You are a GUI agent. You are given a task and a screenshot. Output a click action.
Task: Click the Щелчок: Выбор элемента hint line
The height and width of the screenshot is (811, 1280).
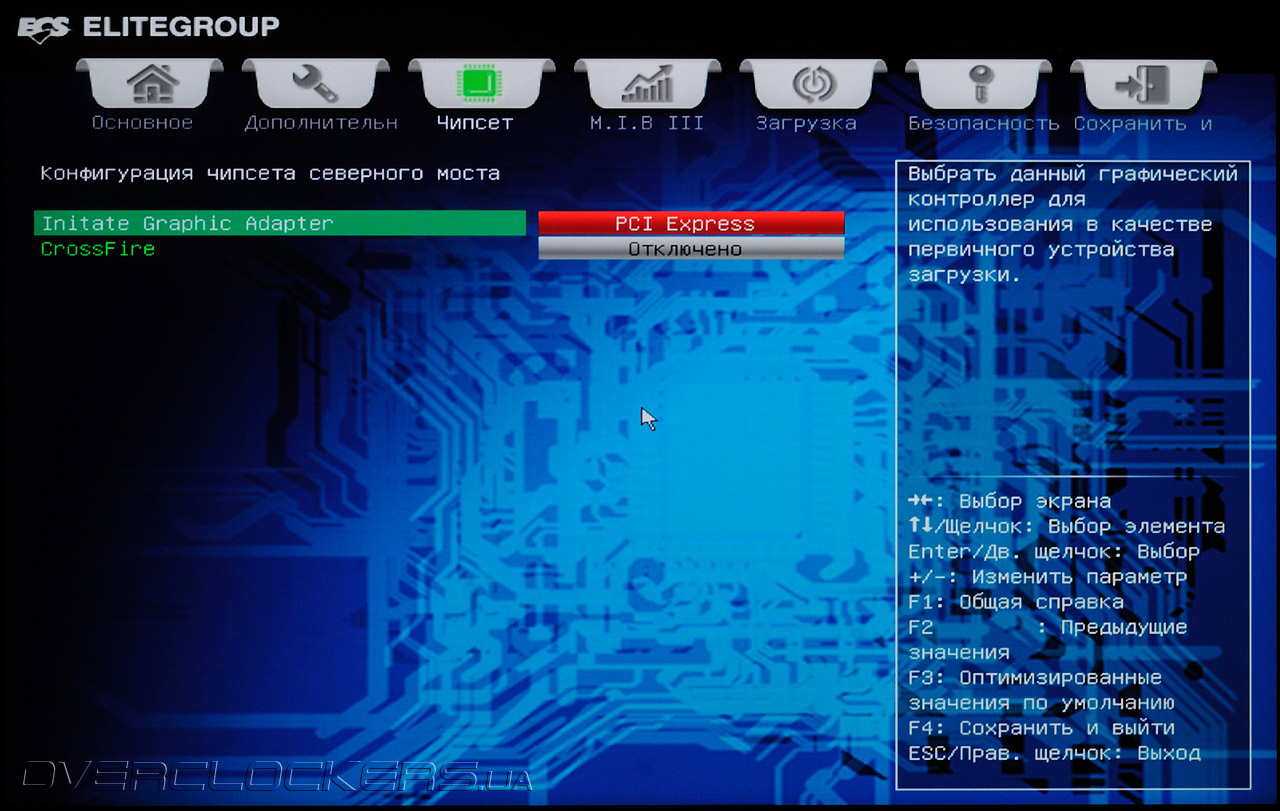point(1067,526)
